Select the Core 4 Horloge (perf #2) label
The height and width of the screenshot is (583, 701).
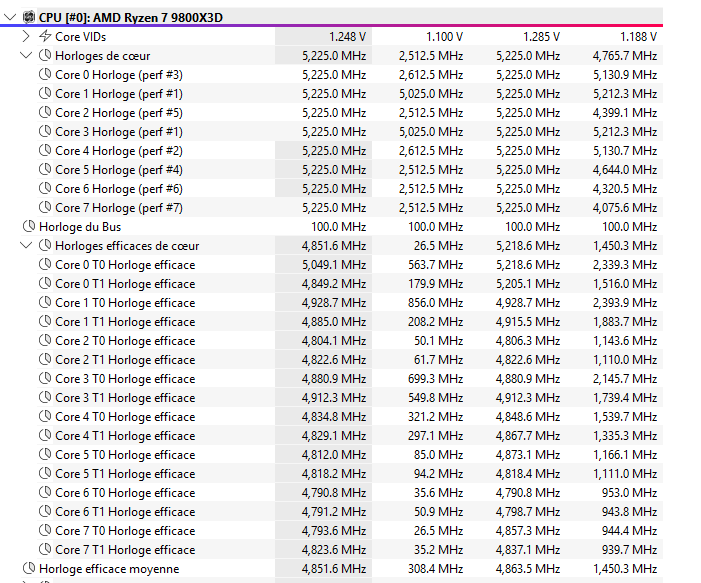[x=119, y=151]
